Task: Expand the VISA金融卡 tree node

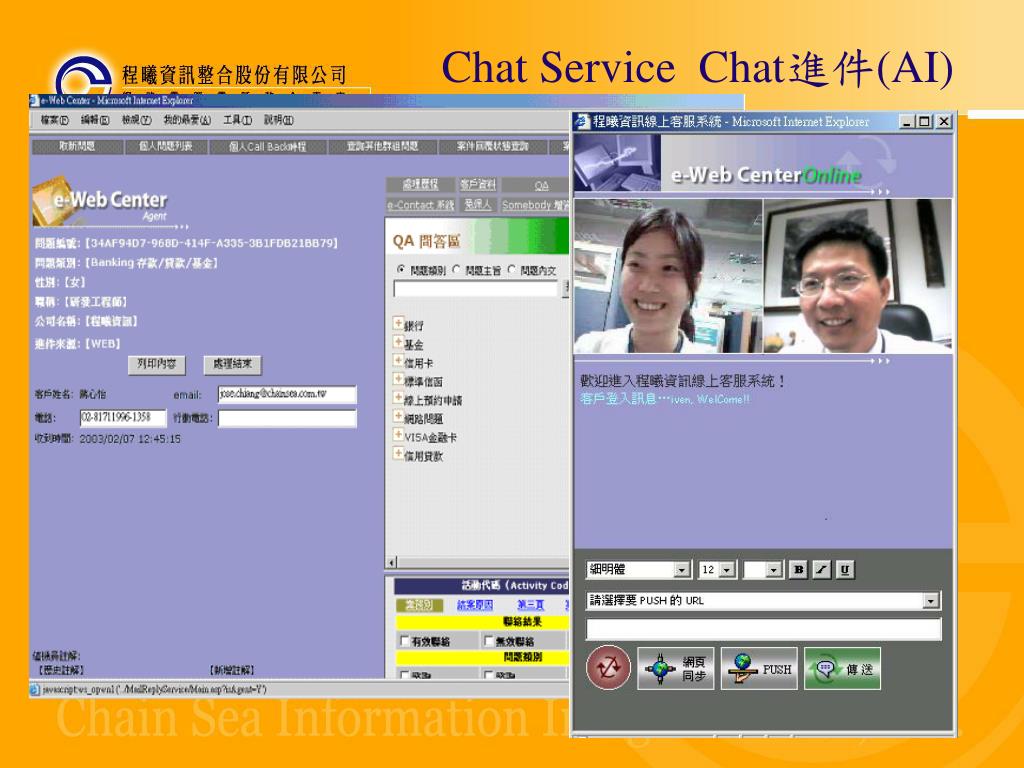Action: click(398, 435)
